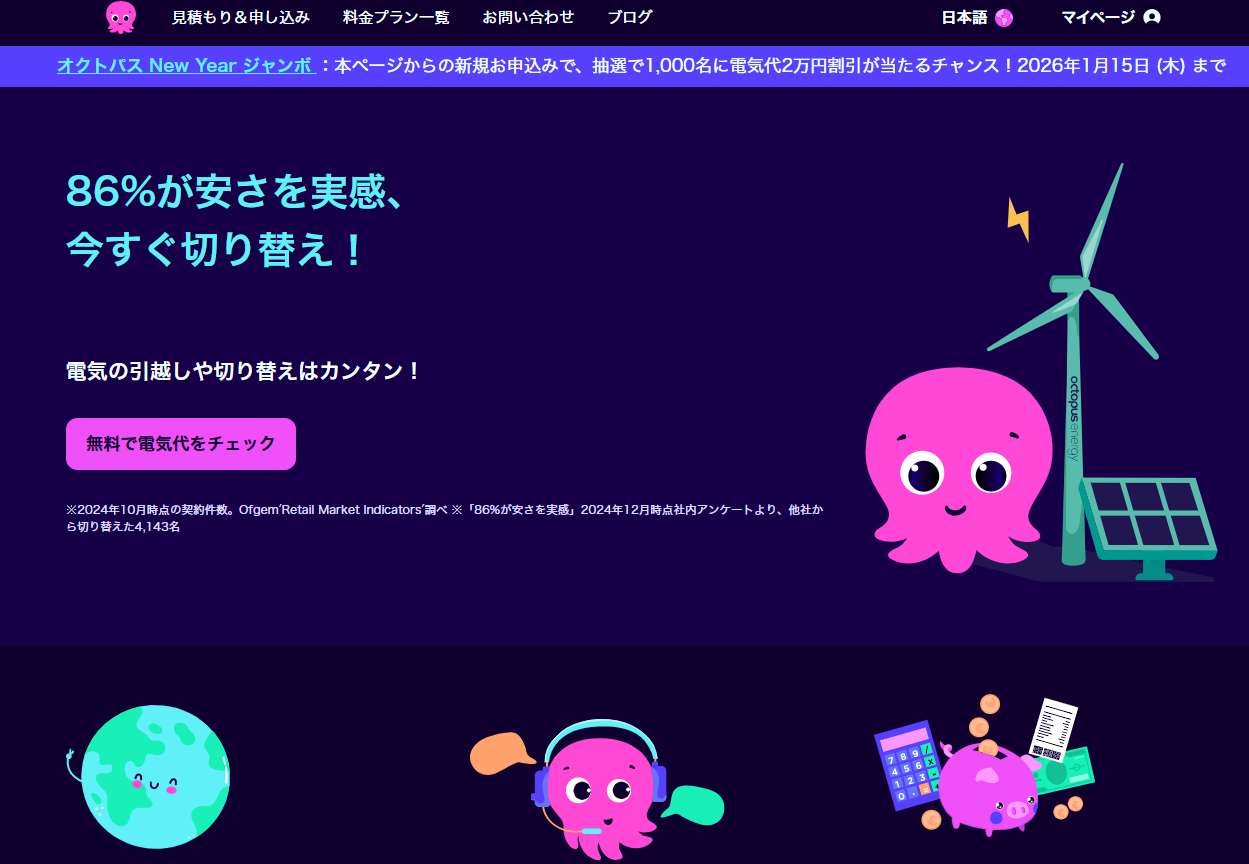Open 見積もり＆申し込み menu item
The image size is (1249, 864).
[x=240, y=17]
